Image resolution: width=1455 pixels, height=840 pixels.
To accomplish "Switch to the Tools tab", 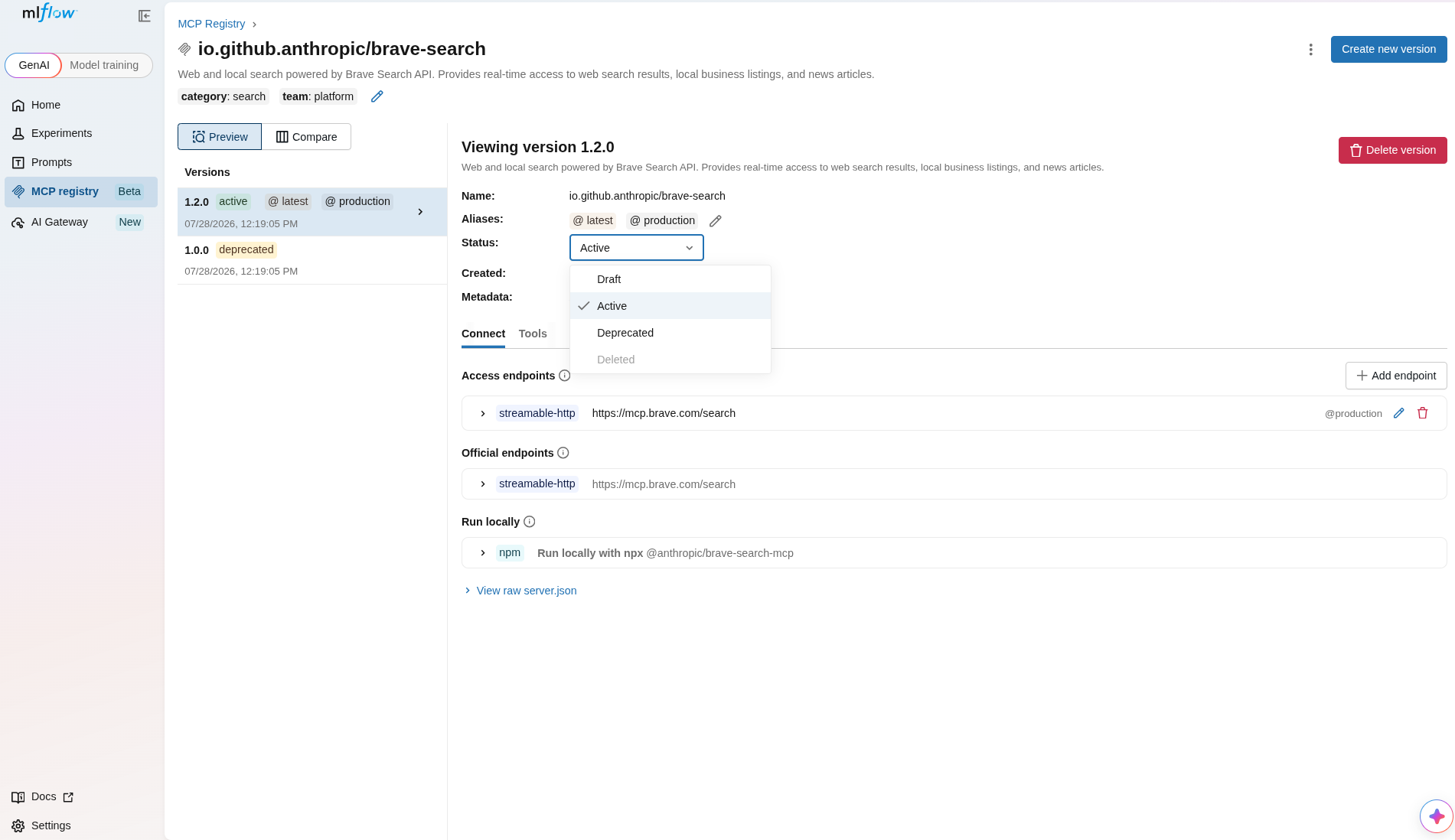I will (533, 334).
